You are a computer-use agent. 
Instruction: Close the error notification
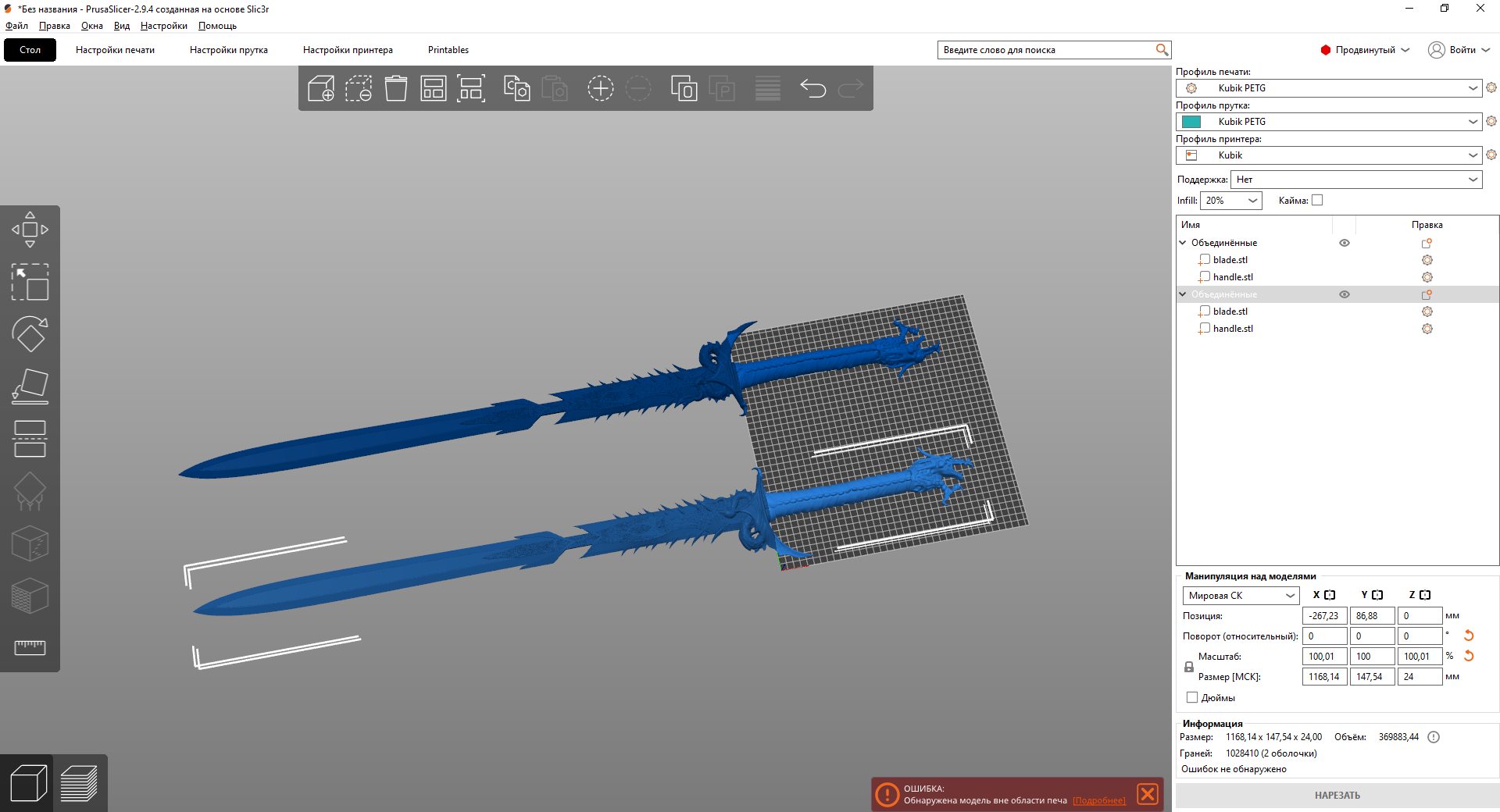click(x=1148, y=794)
